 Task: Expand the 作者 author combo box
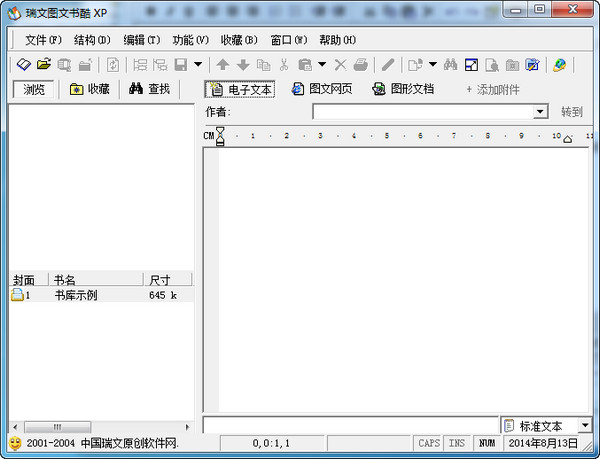[x=540, y=112]
